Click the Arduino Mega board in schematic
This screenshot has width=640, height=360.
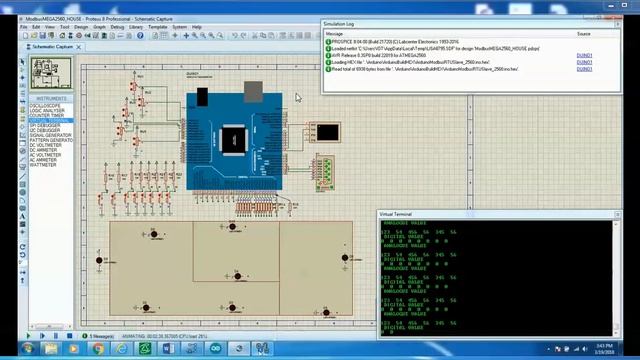coord(234,141)
